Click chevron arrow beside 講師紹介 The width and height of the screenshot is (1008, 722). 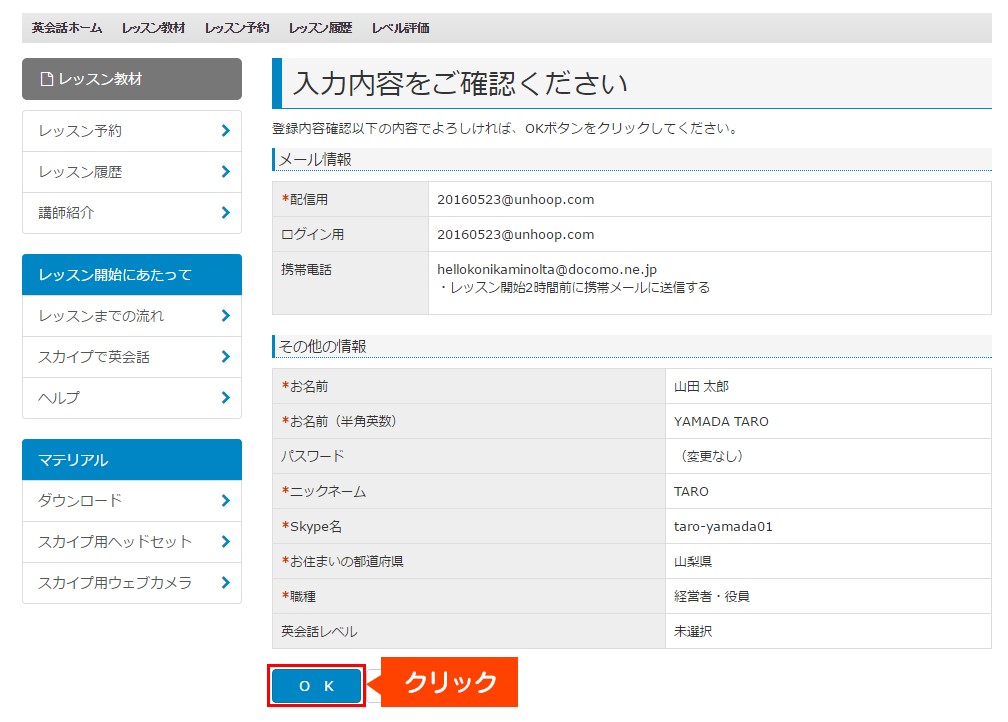(x=226, y=213)
